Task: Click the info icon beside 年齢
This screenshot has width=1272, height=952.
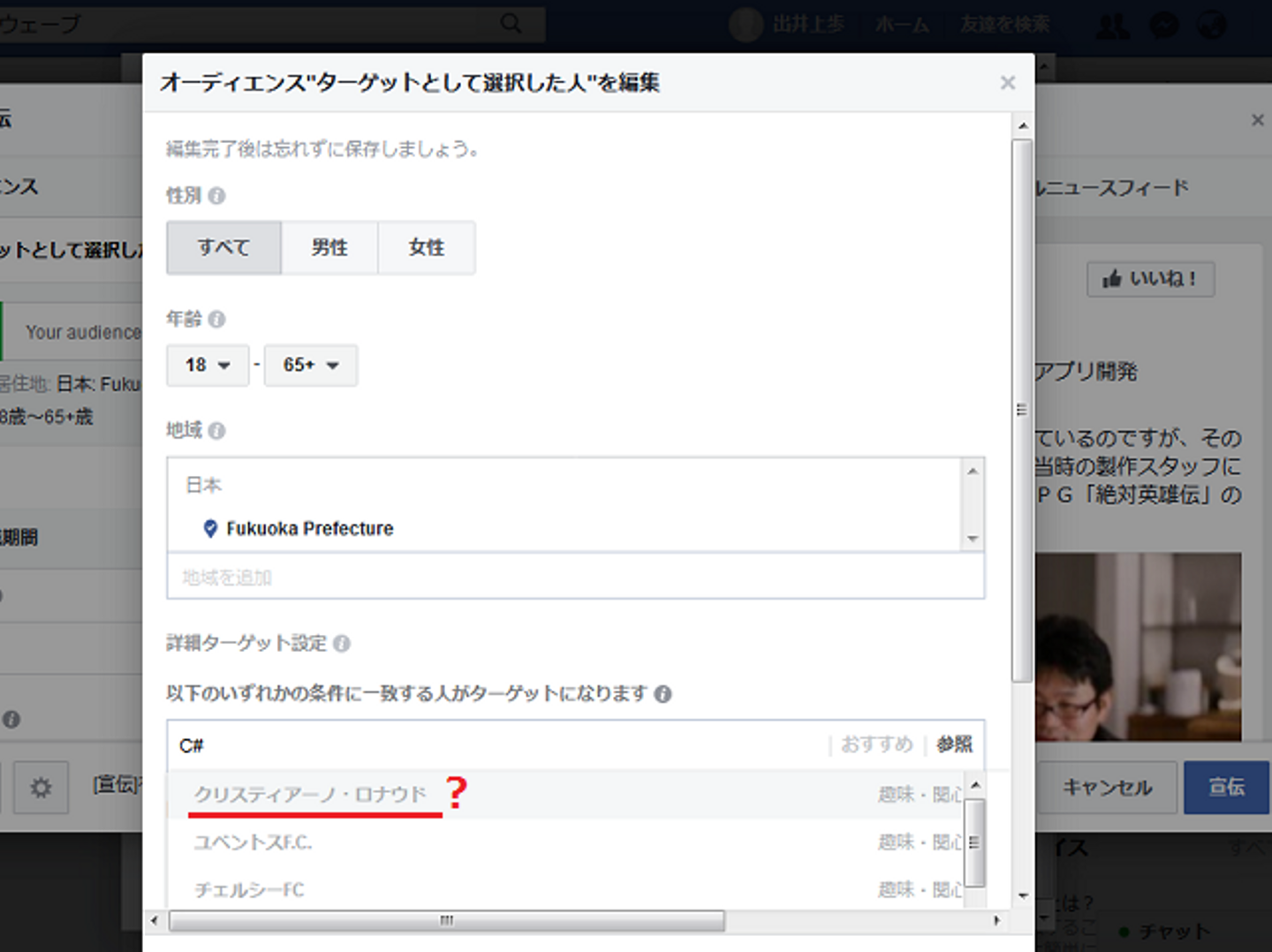Action: [216, 319]
